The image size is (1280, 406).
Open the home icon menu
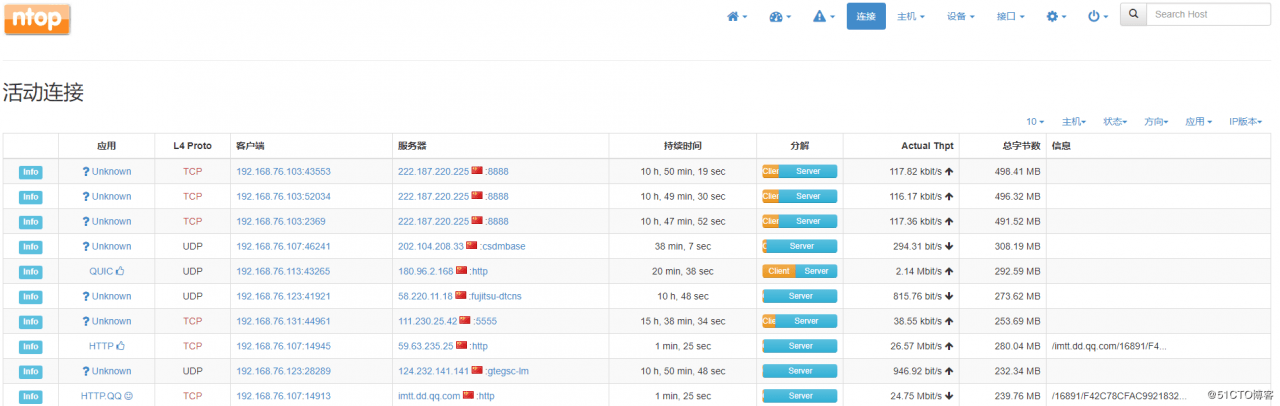coord(736,17)
